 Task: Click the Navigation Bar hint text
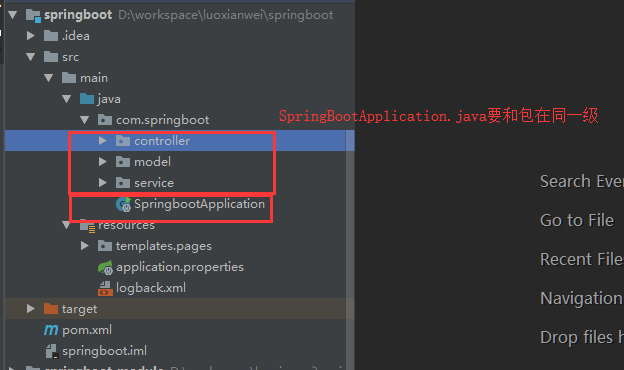click(x=582, y=298)
